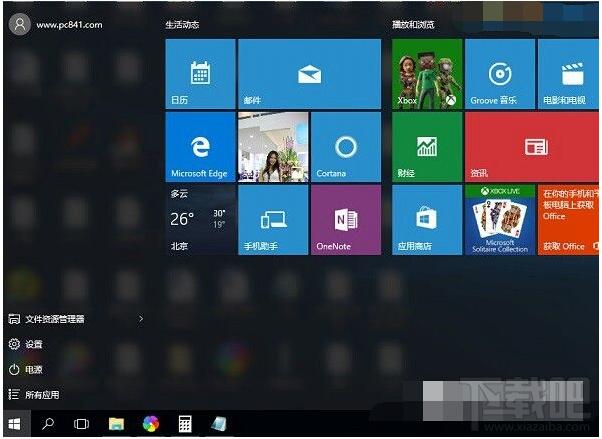Image resolution: width=602 pixels, height=439 pixels.
Task: Launch the OneNote tile
Action: [345, 220]
